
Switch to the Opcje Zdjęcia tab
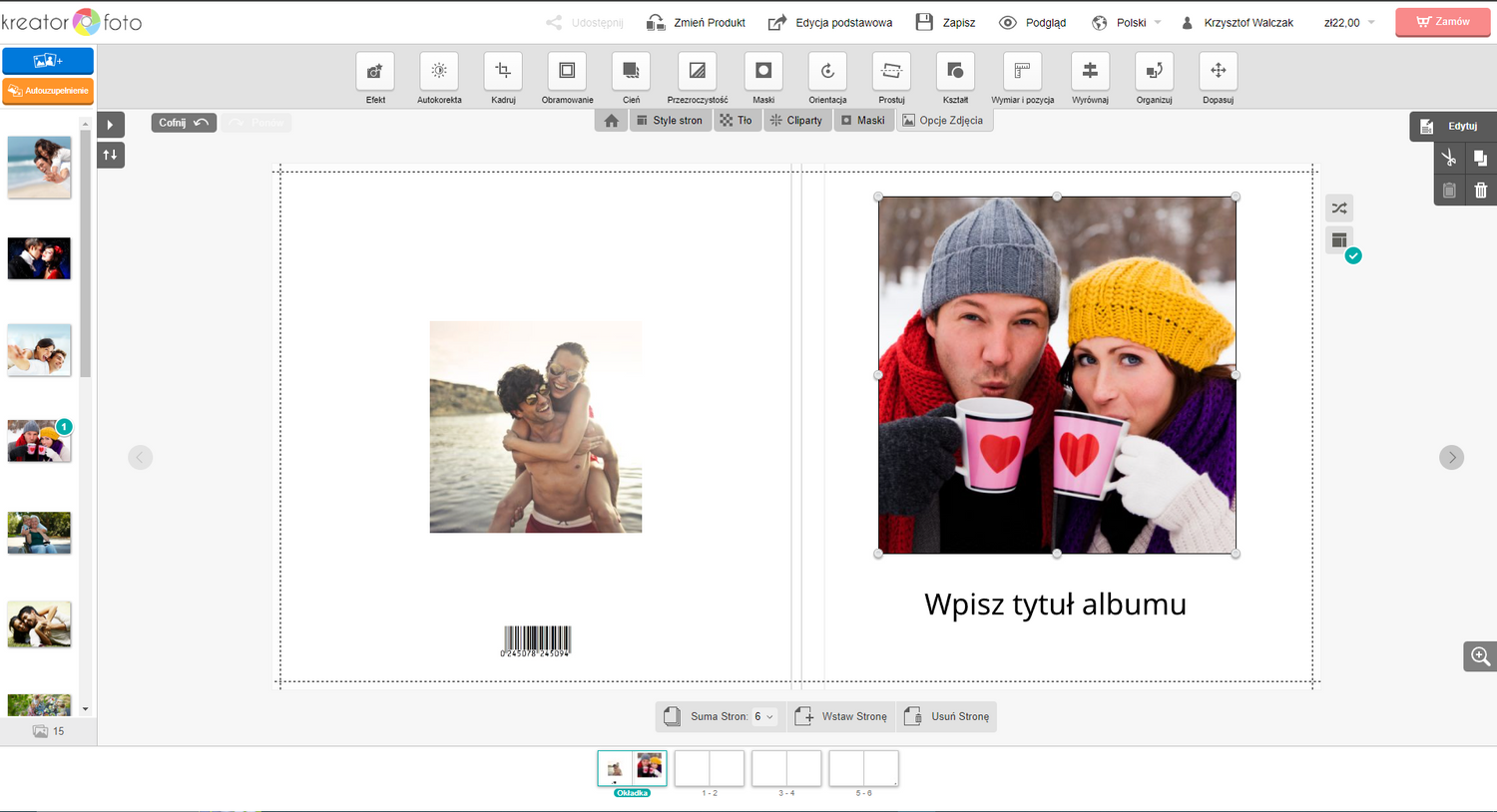point(944,121)
